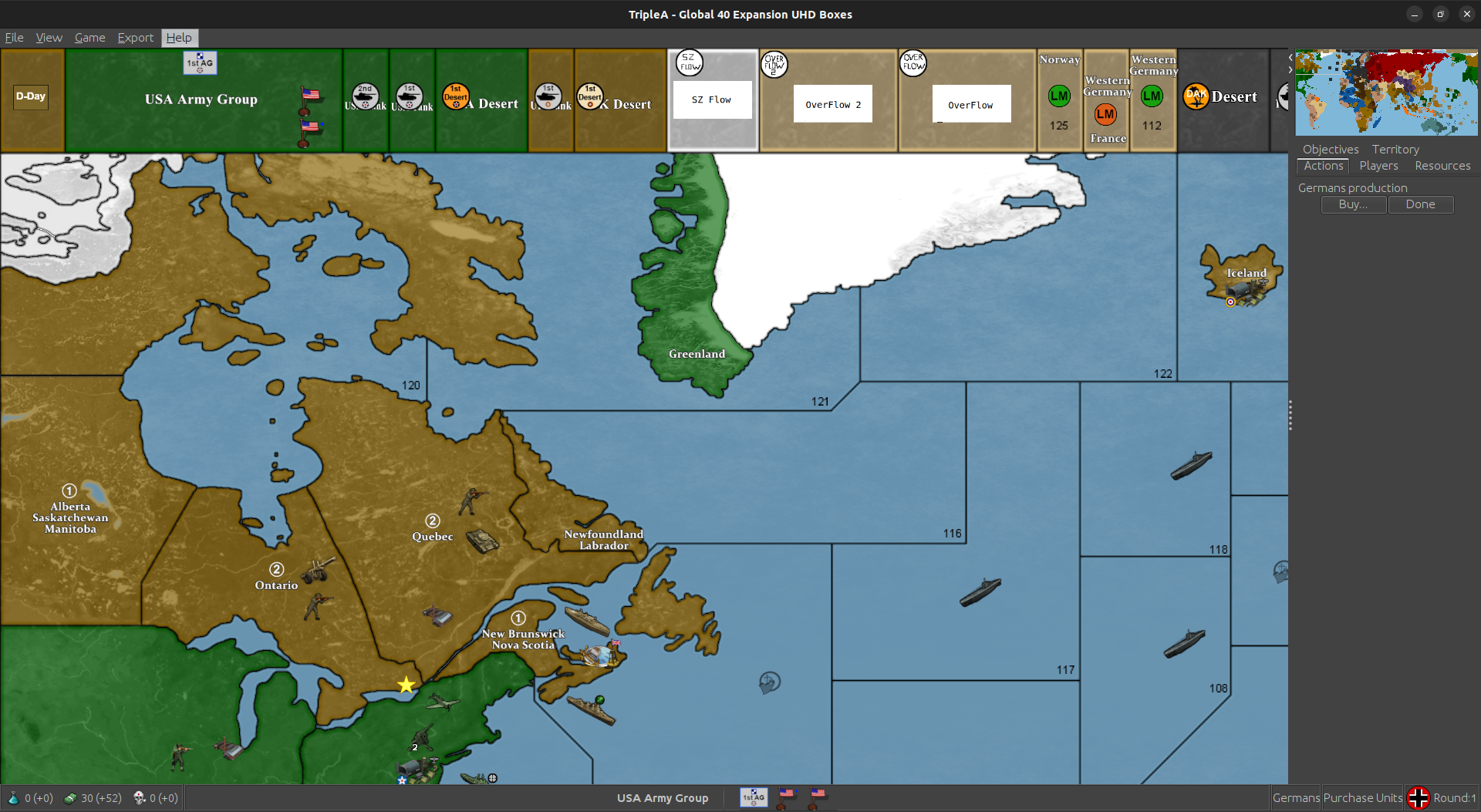Click the Iceland airbase unit
This screenshot has height=812, width=1481.
point(1245,292)
